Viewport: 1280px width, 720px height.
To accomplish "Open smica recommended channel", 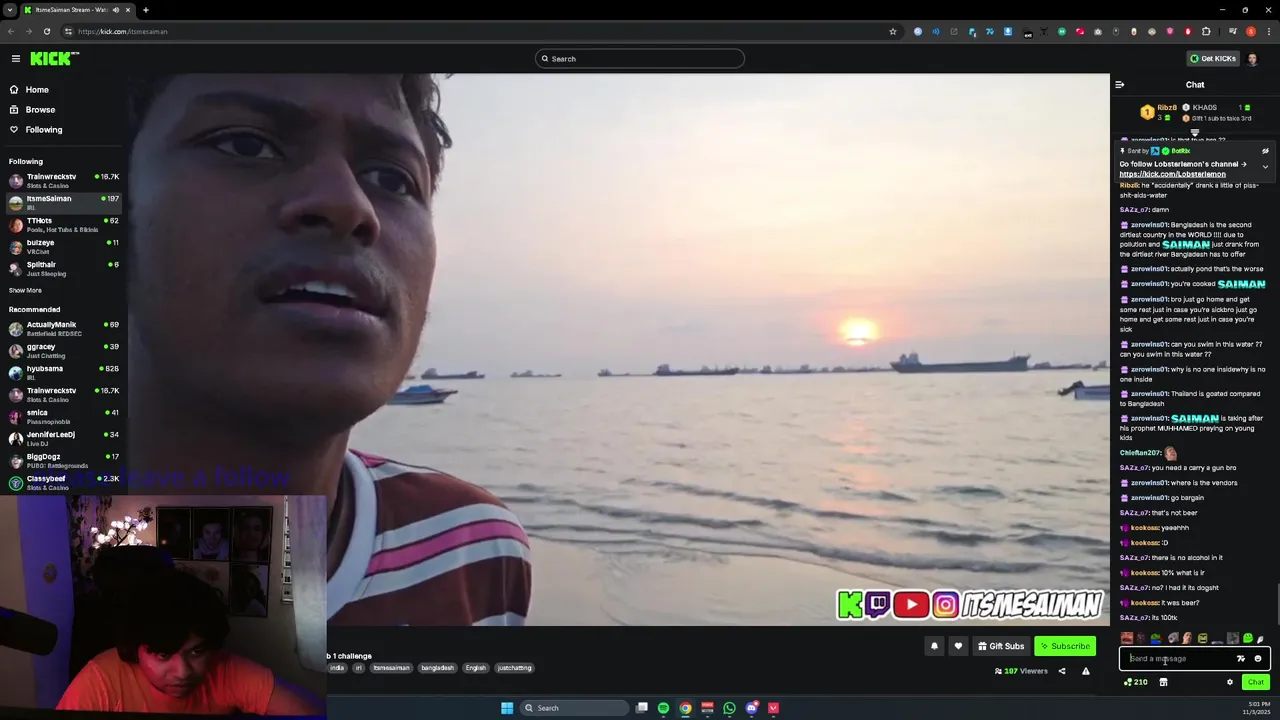I will (63, 417).
